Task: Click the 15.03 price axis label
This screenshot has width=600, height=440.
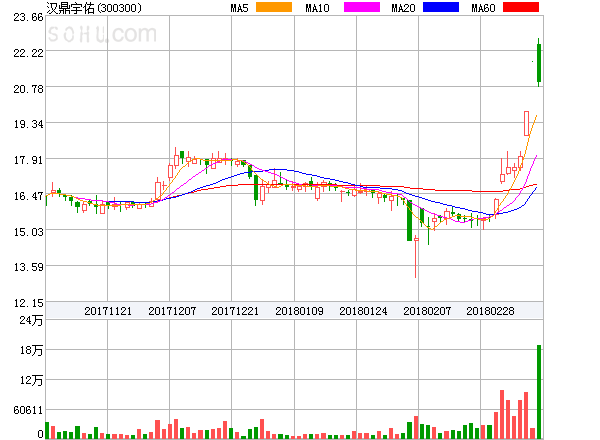Action: [28, 232]
